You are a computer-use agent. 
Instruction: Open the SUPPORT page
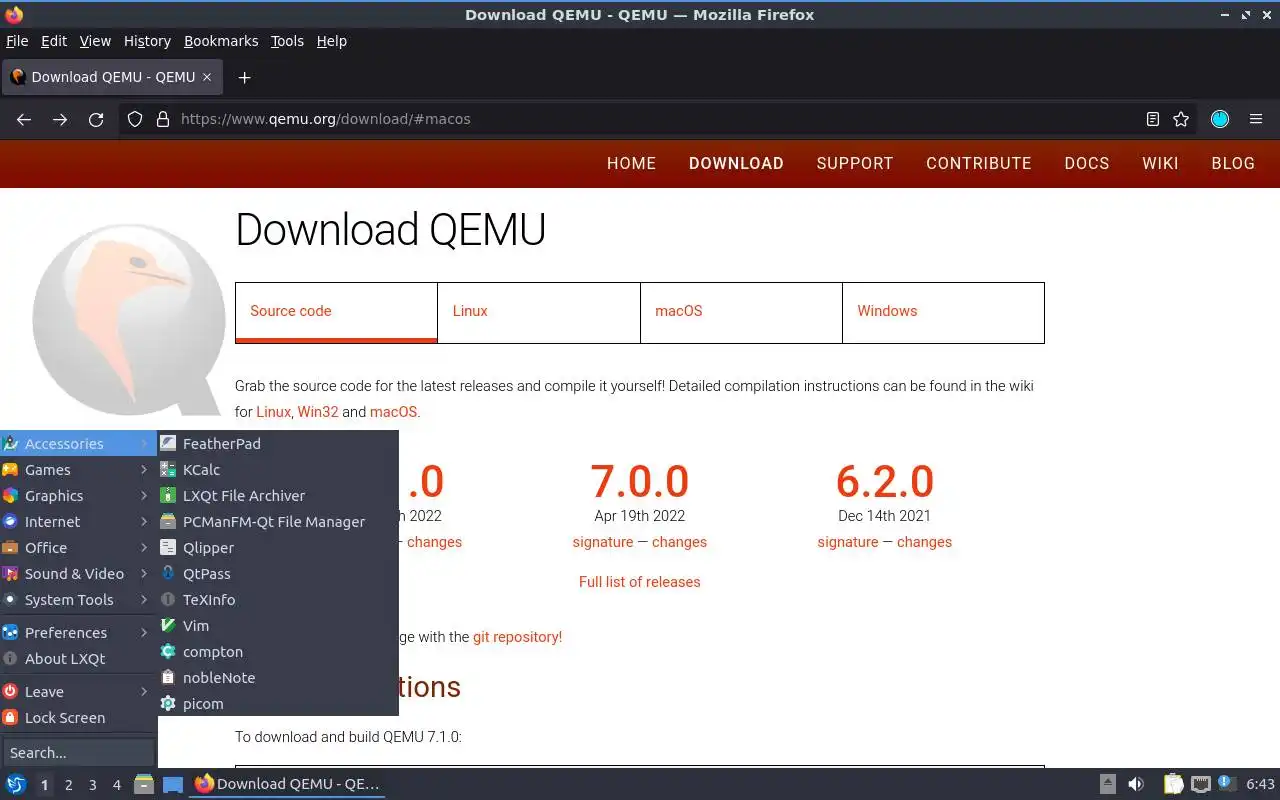pos(855,163)
